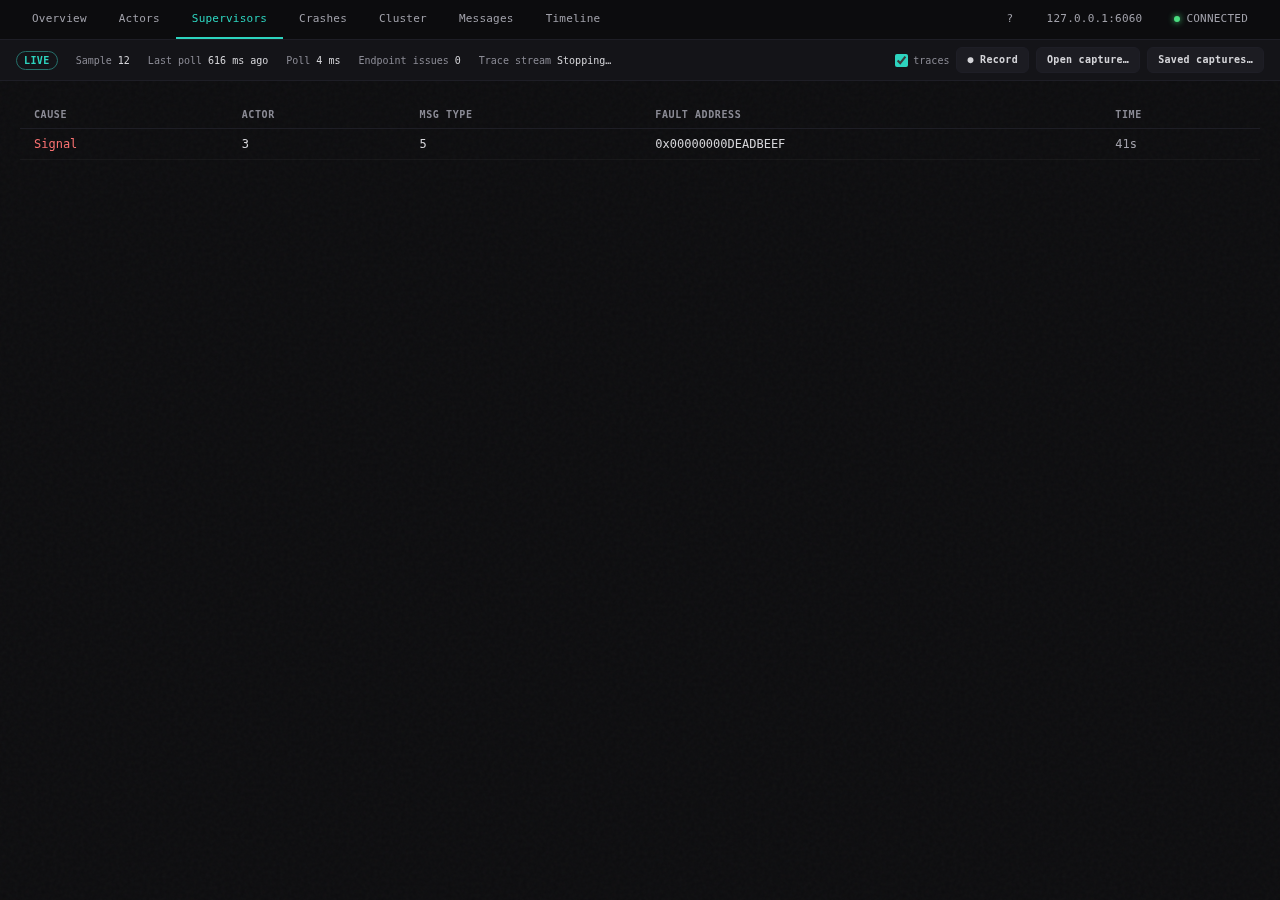The width and height of the screenshot is (1280, 900).
Task: Click the MSG TYPE column header
Action: click(446, 115)
